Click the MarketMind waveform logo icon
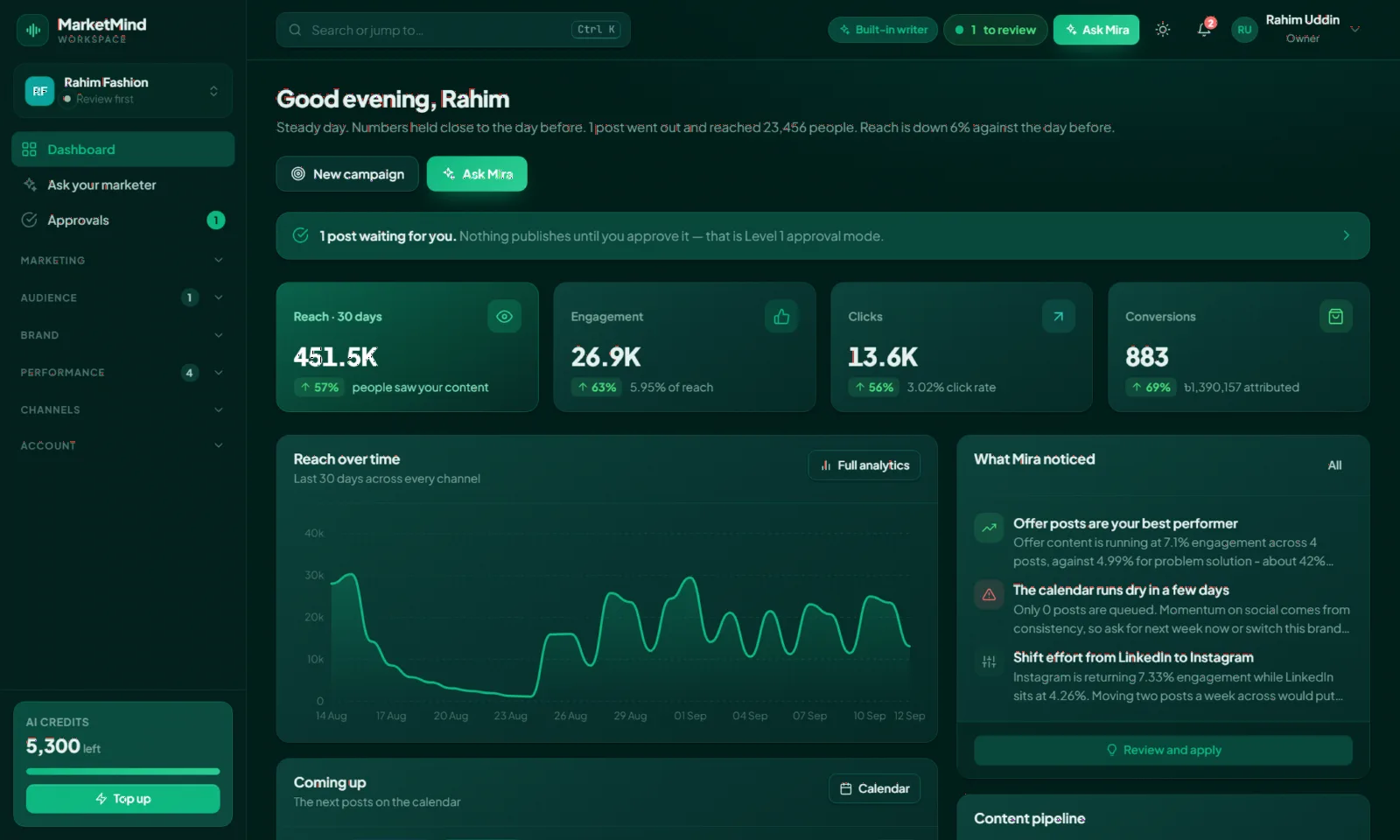Viewport: 1400px width, 840px height. 33,30
